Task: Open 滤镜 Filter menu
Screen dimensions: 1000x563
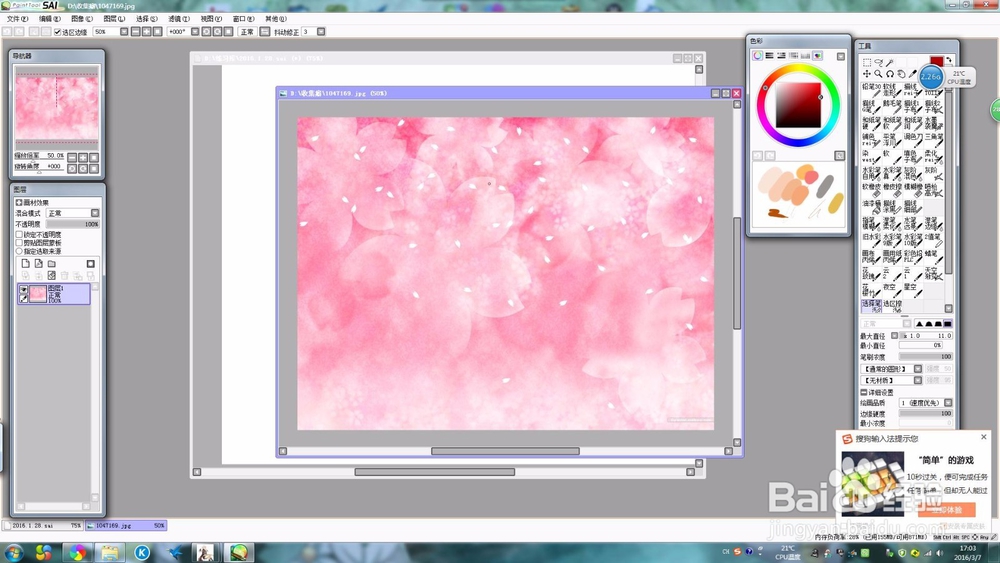Action: click(x=178, y=19)
